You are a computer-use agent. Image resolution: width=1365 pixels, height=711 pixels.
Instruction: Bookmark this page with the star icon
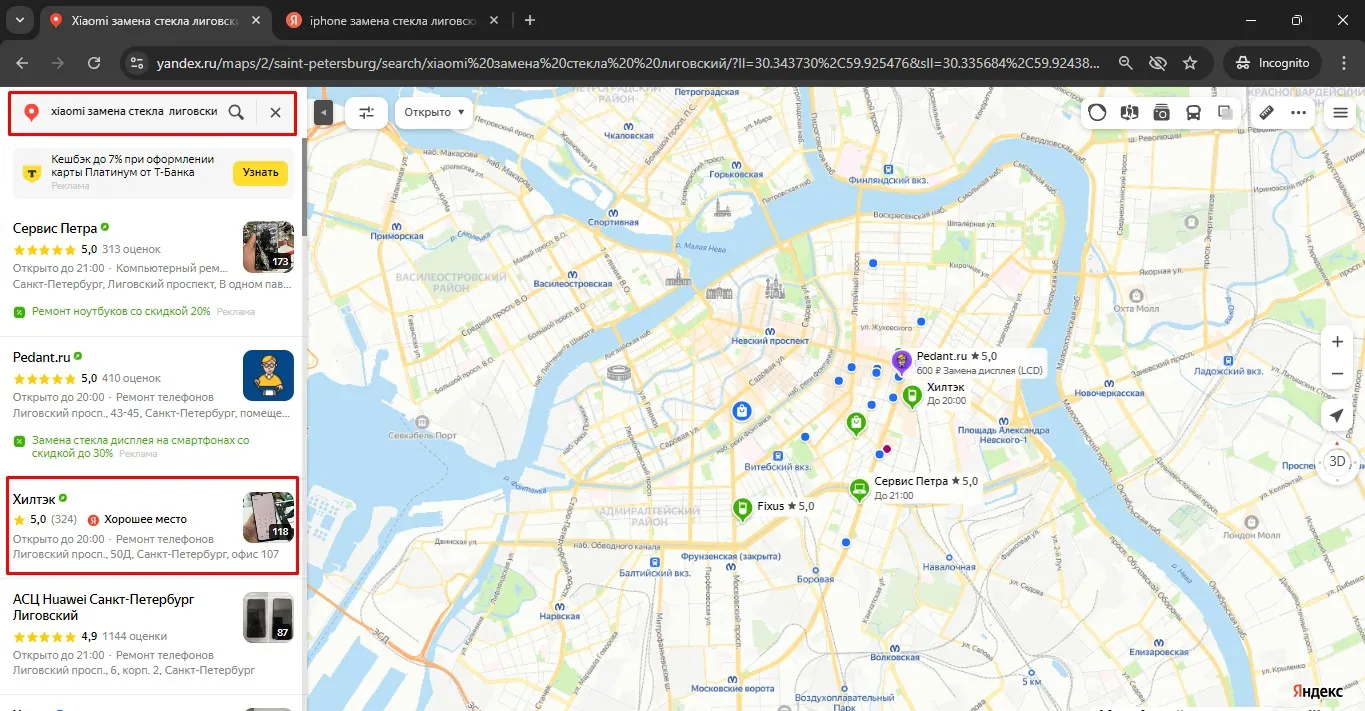click(x=1190, y=62)
